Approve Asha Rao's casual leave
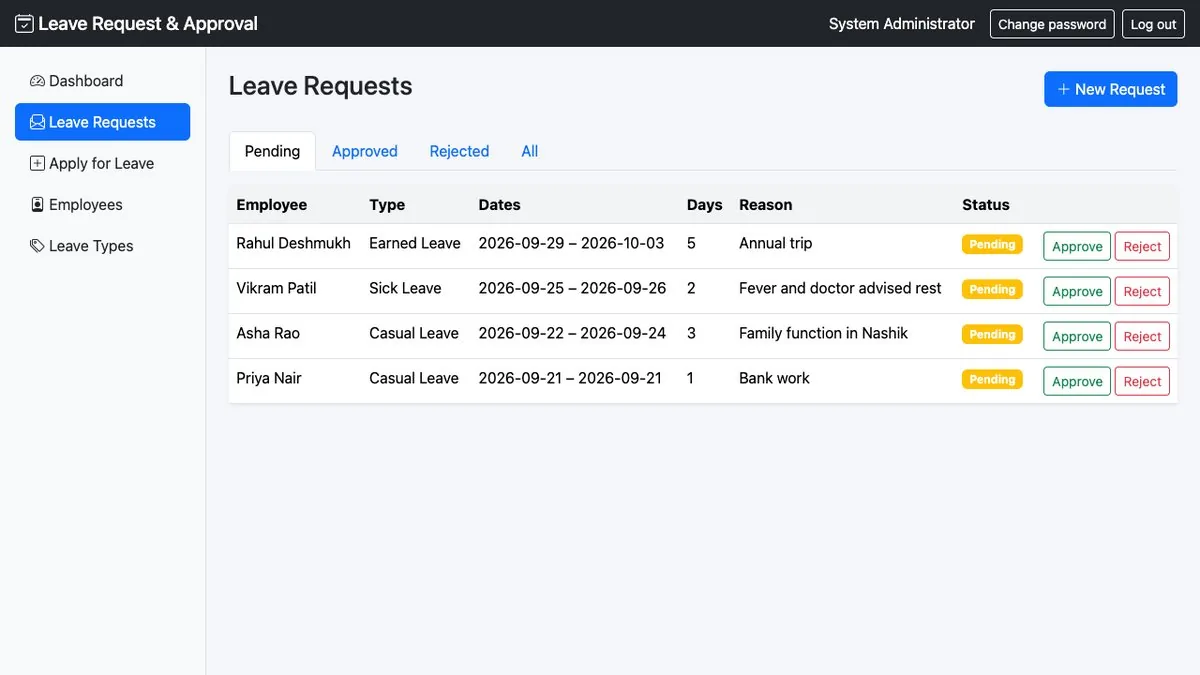 coord(1077,336)
